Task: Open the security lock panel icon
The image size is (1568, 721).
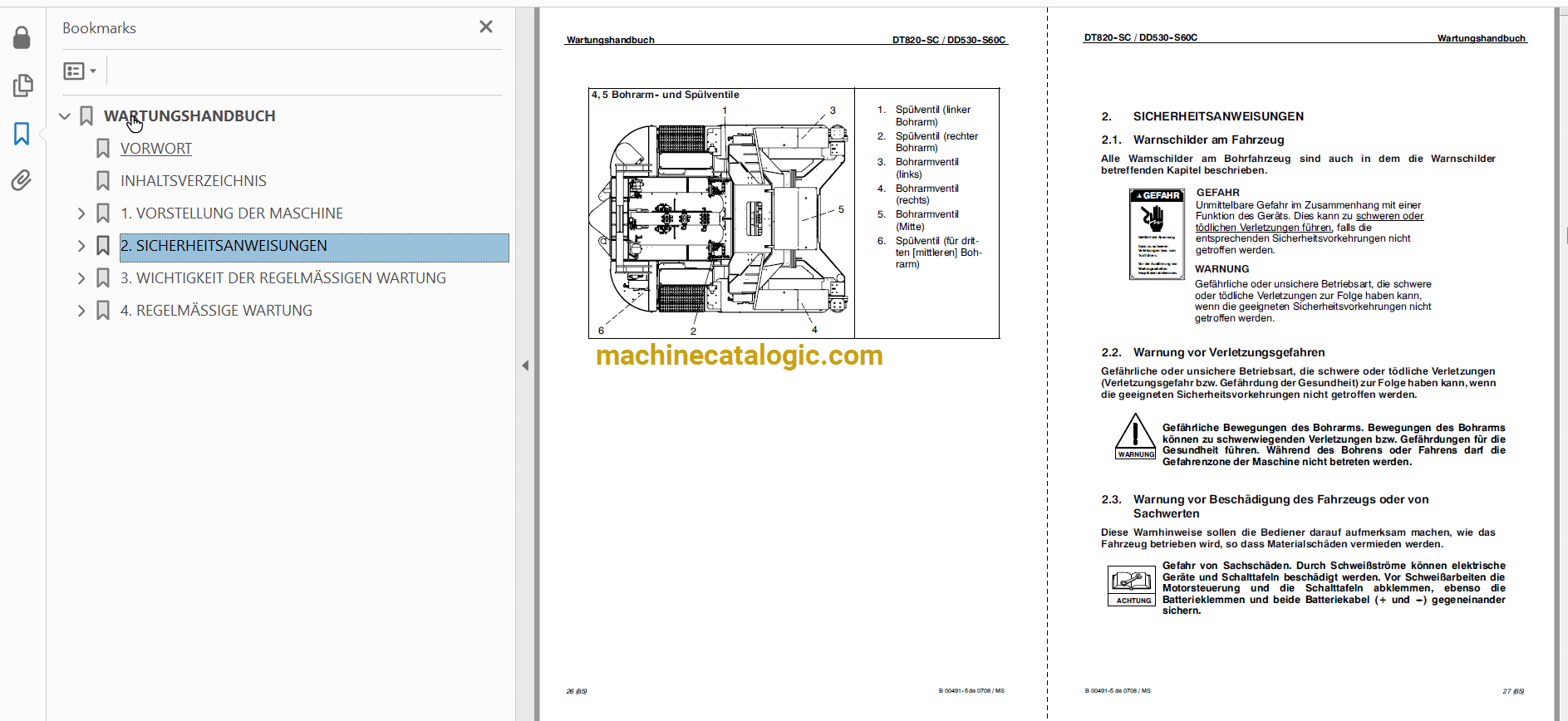Action: coord(22,37)
